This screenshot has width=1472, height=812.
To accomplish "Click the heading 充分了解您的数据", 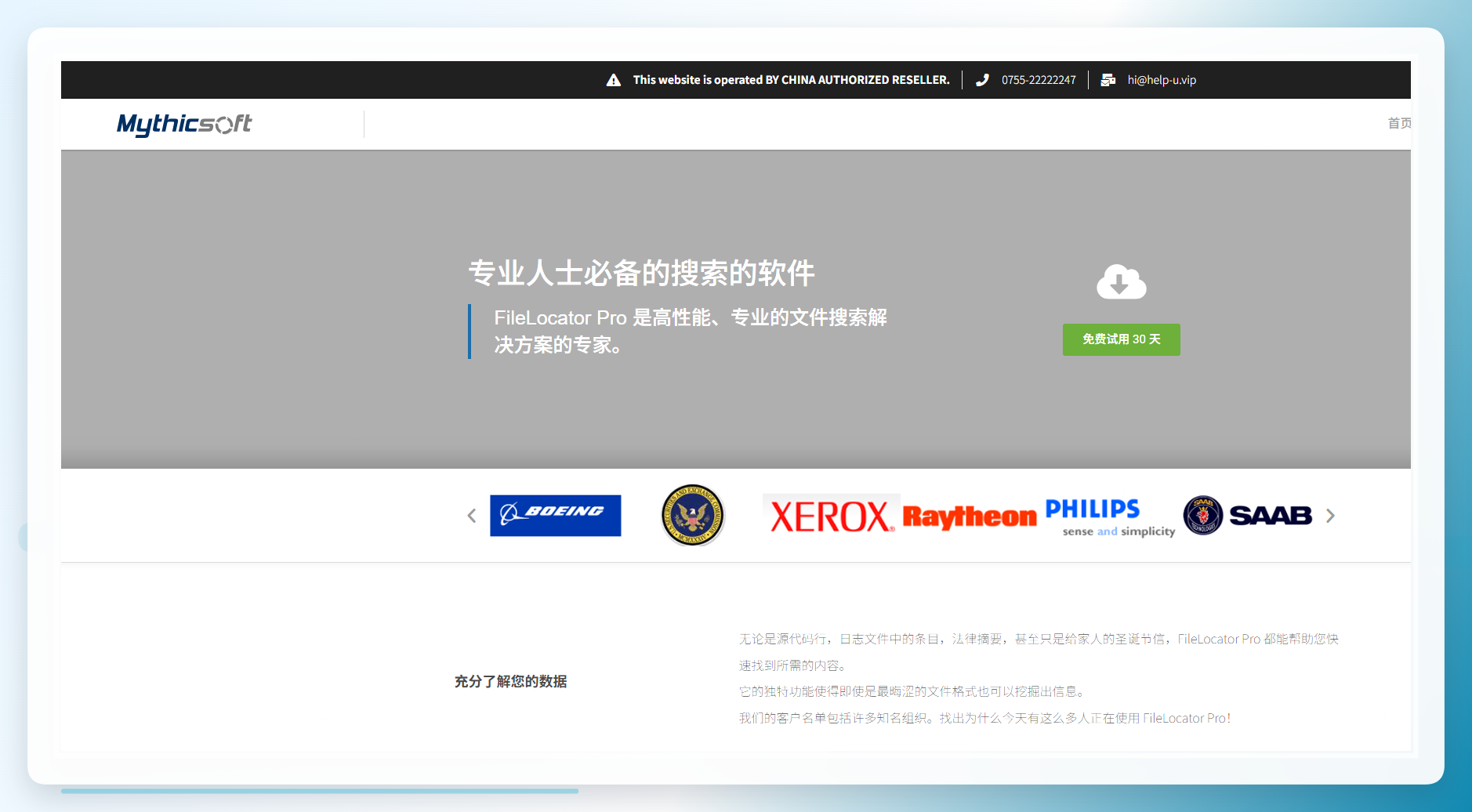I will [511, 682].
